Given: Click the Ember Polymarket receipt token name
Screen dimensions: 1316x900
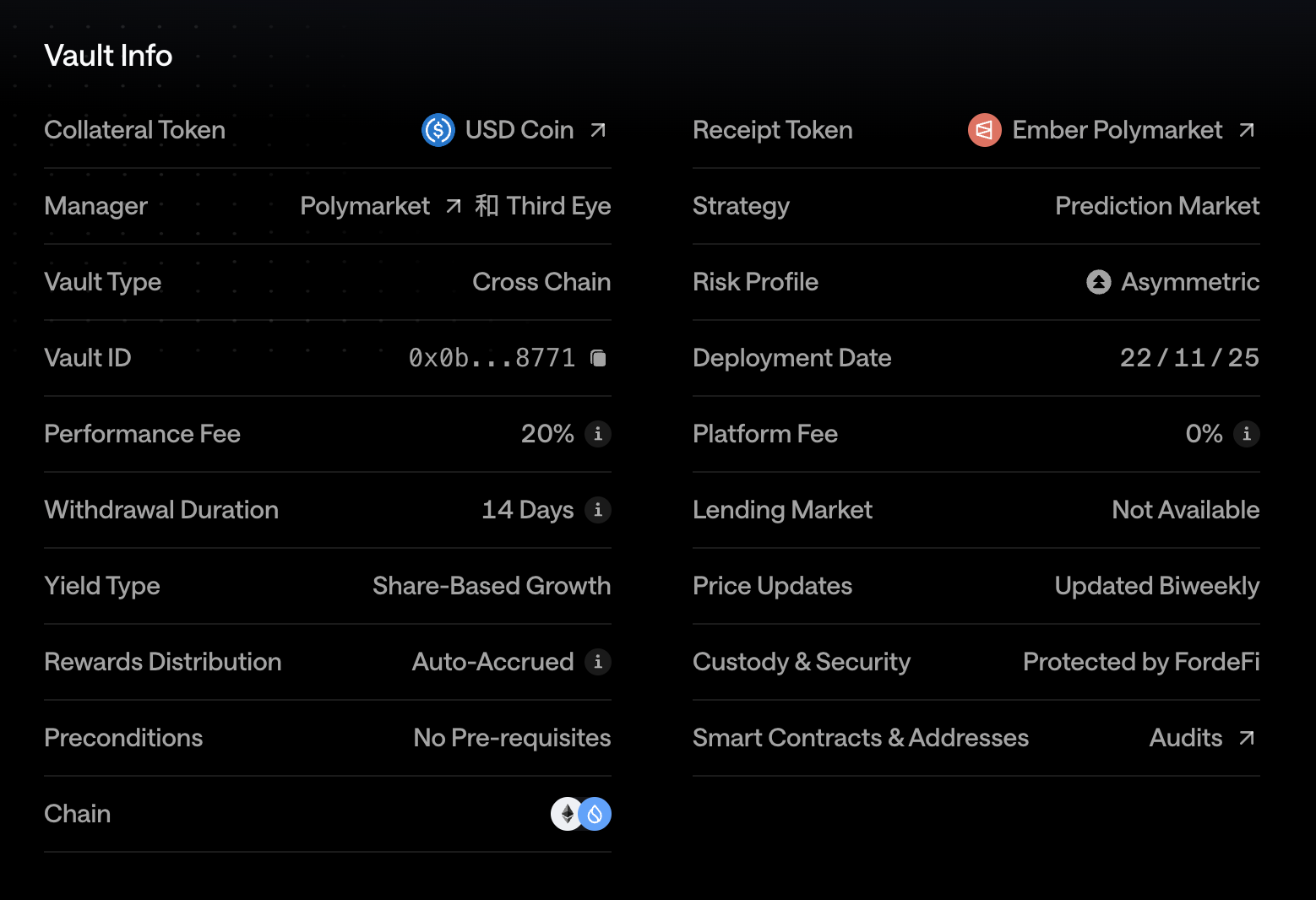Looking at the screenshot, I should 1117,130.
